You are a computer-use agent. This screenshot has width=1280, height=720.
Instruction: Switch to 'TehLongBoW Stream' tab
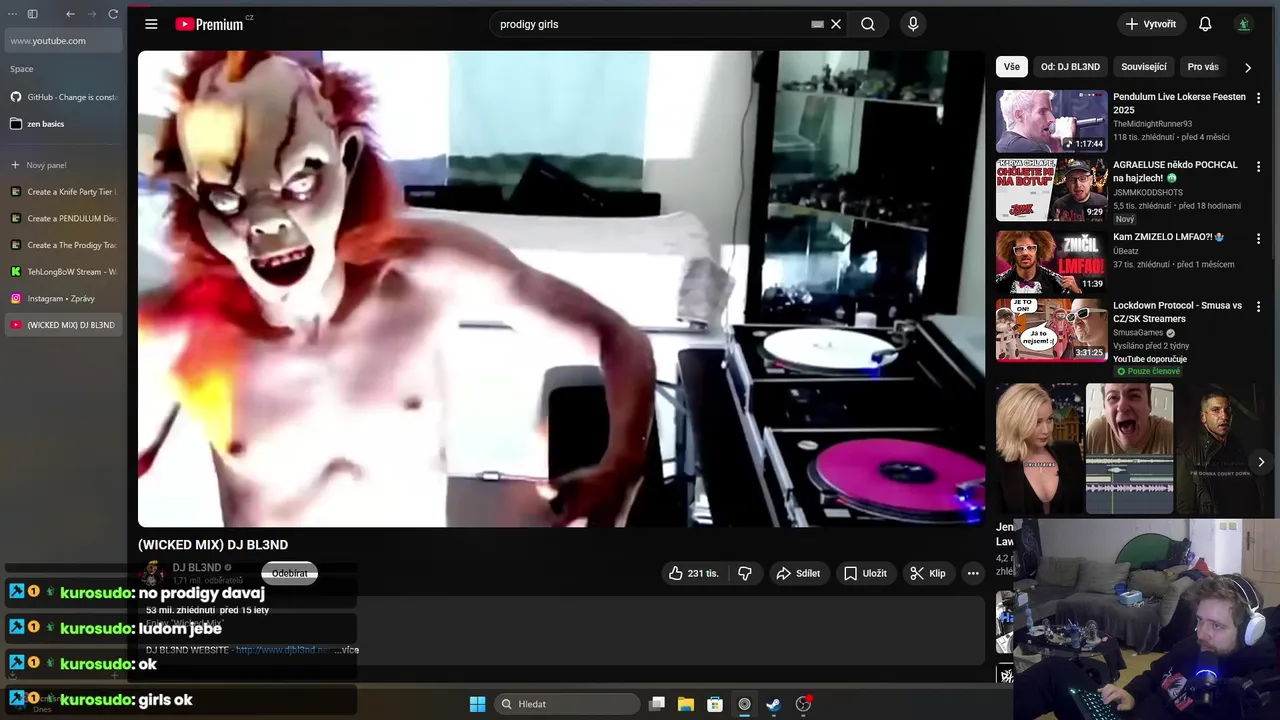64,271
